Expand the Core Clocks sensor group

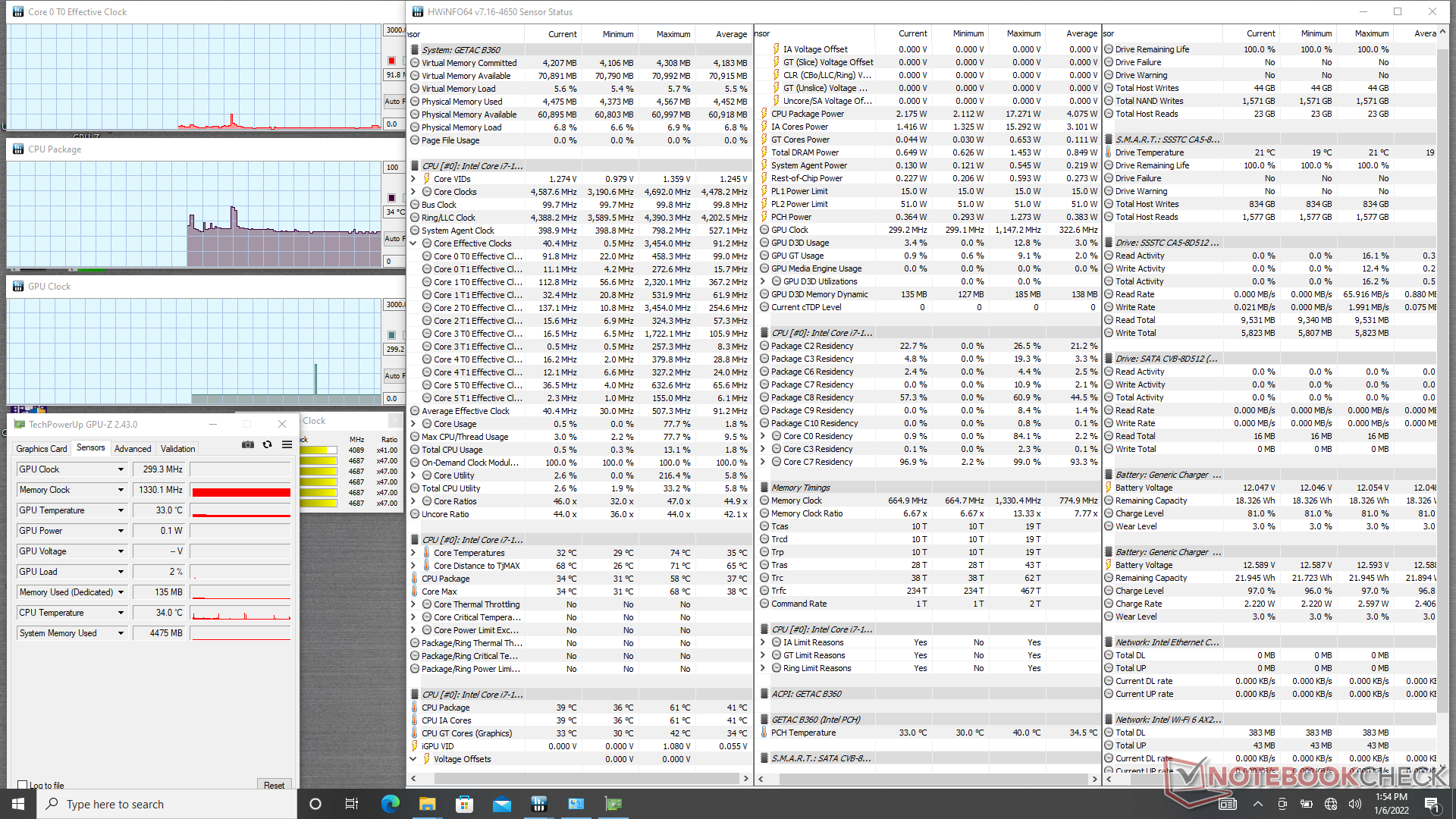[x=413, y=192]
